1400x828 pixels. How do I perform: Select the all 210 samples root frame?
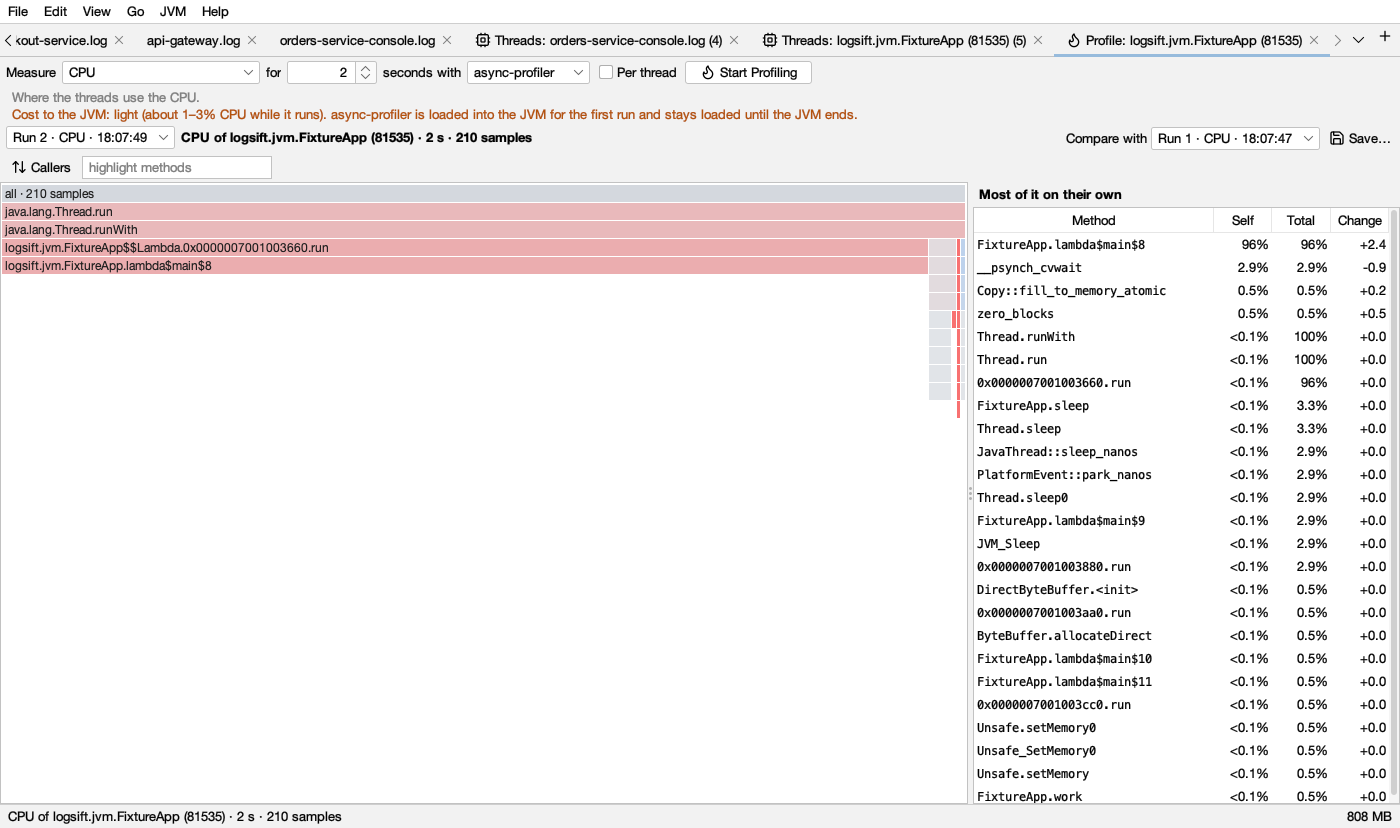(x=483, y=194)
